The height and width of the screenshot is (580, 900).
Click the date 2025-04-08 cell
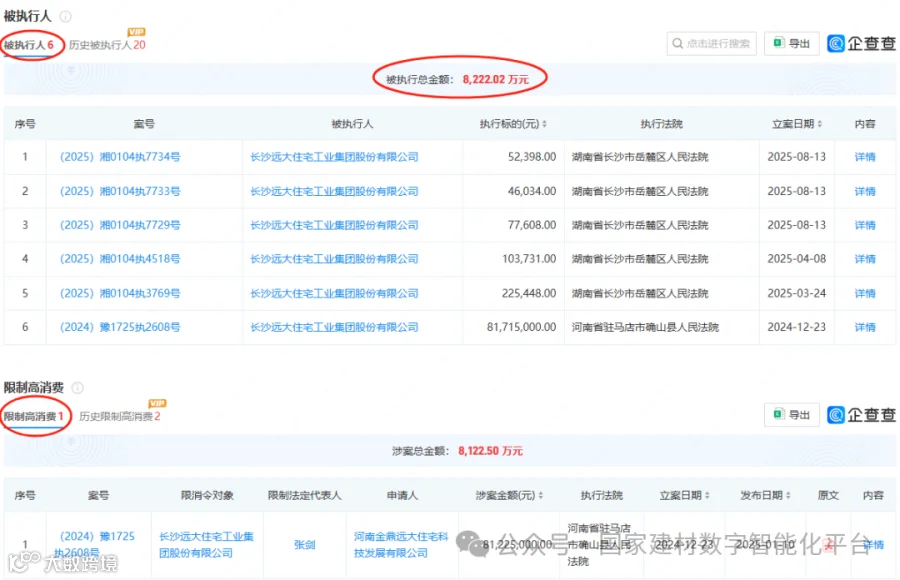coord(797,259)
